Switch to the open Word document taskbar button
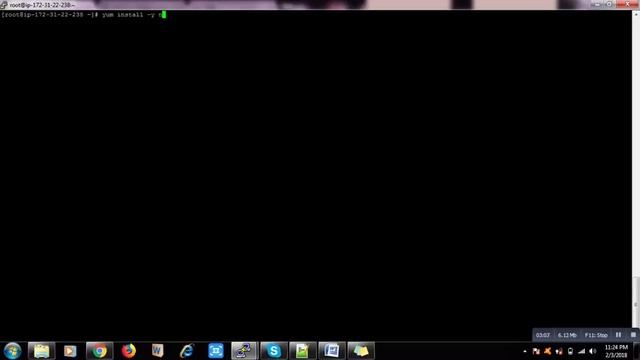The image size is (640, 360). 332,351
